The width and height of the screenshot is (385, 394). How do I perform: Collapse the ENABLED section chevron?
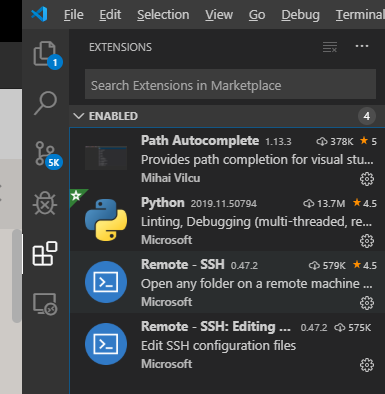[79, 116]
